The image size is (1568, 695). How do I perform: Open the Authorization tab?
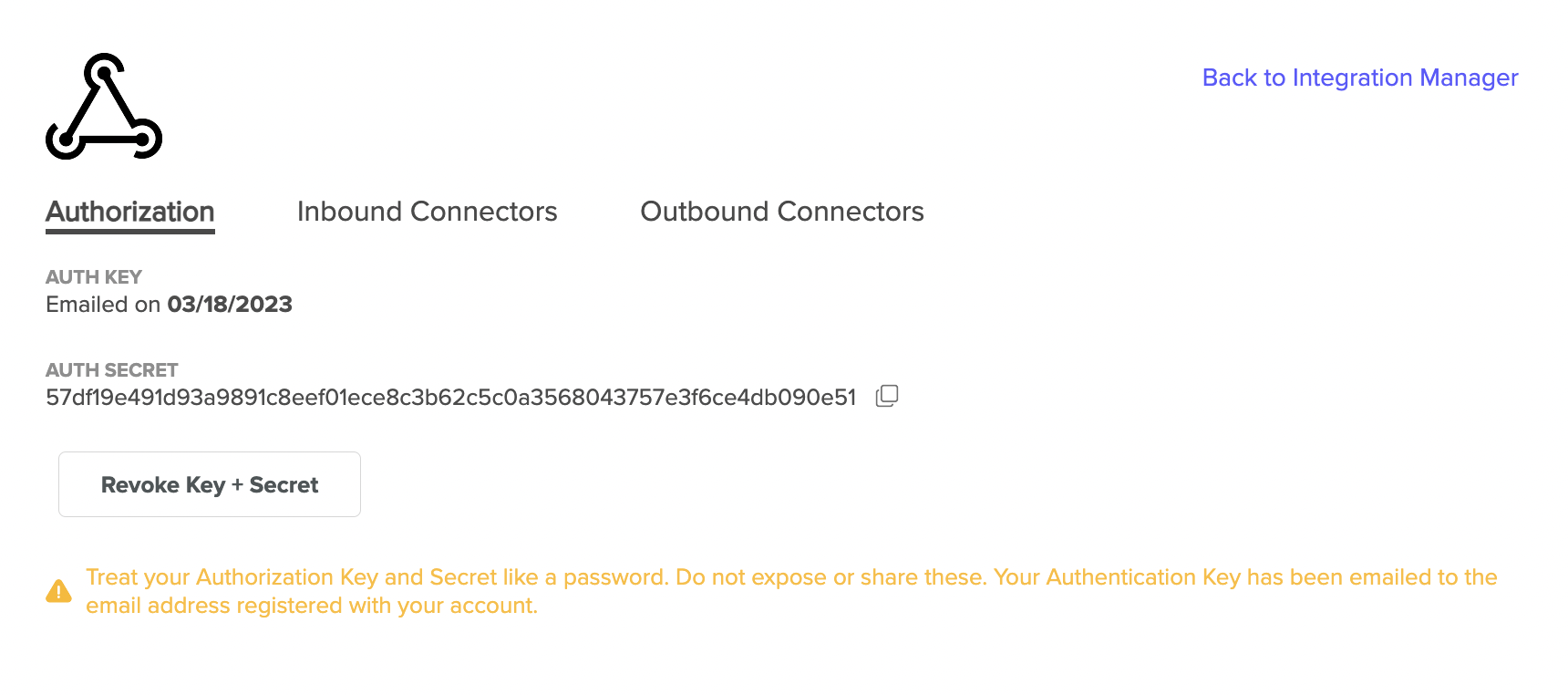[x=130, y=212]
